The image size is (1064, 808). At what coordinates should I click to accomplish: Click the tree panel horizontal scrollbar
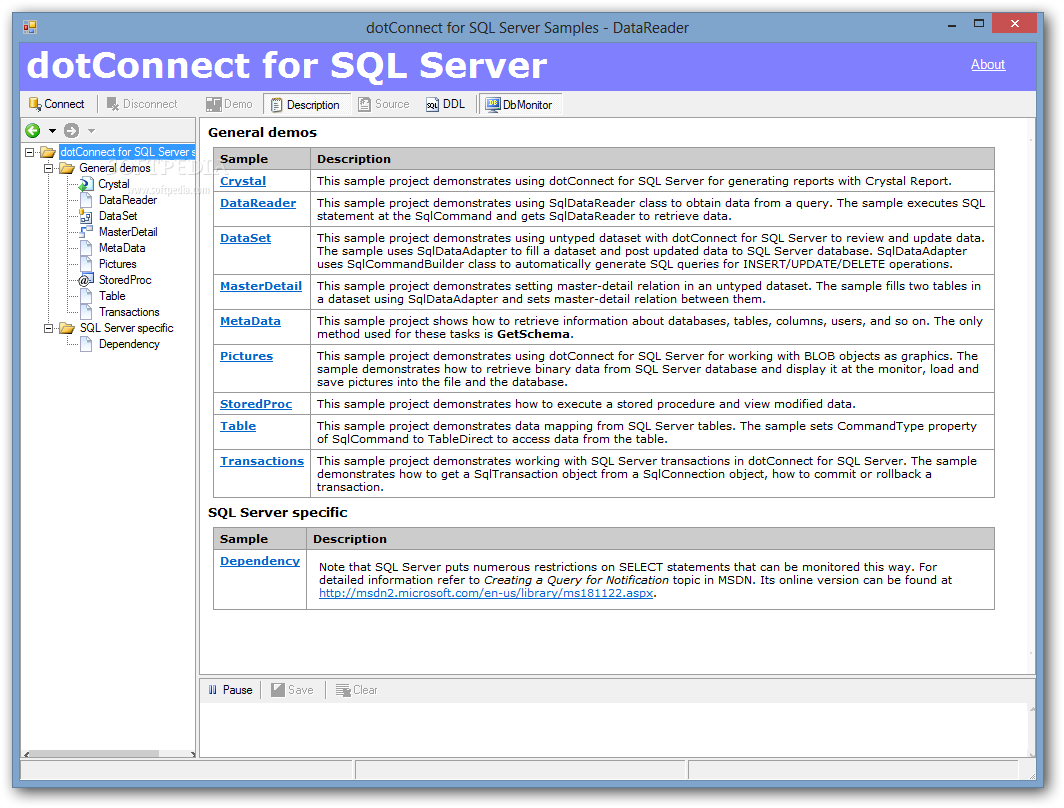coord(109,754)
